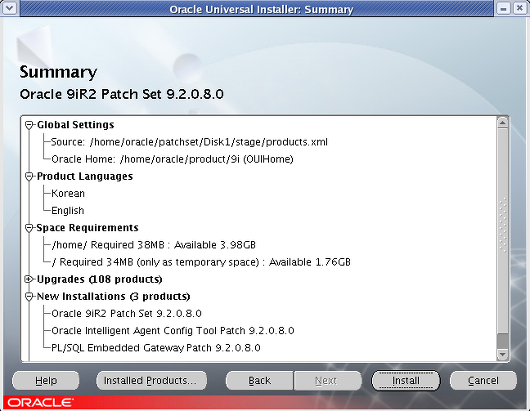The image size is (530, 411).
Task: Select PL/SQL Embedded Gateway Patch row
Action: (155, 348)
